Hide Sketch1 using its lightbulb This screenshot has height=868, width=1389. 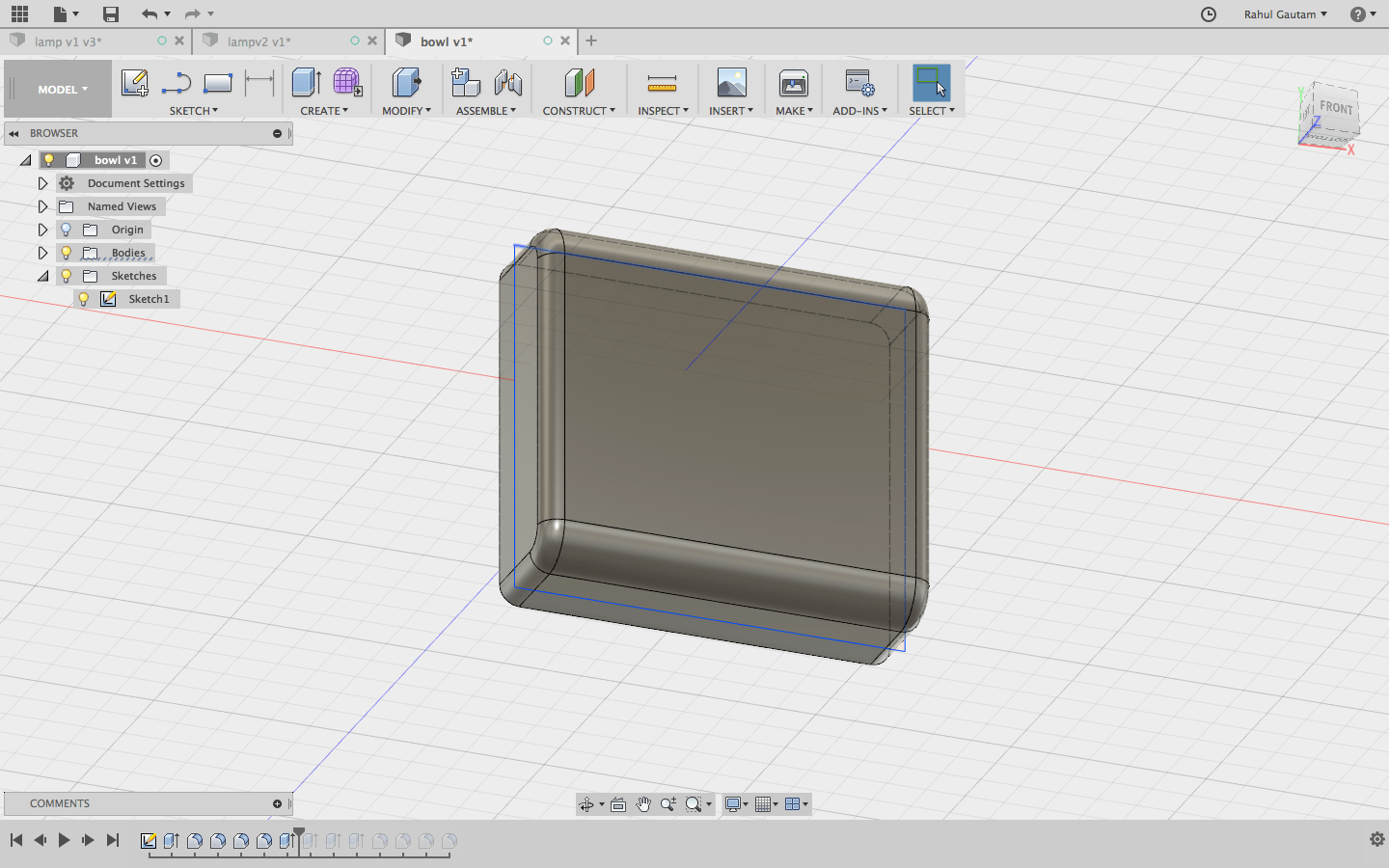(83, 299)
